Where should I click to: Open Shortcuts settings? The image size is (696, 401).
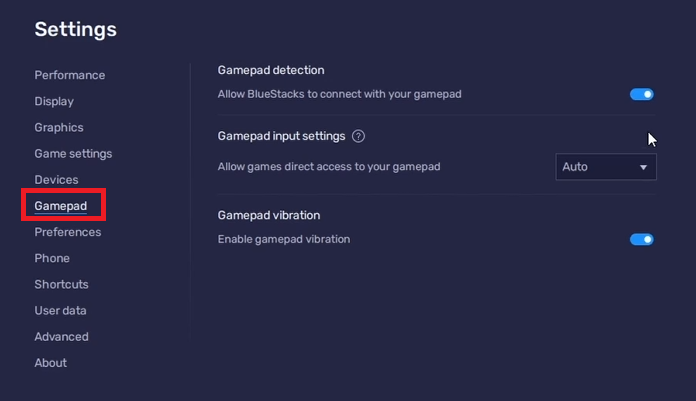(61, 284)
